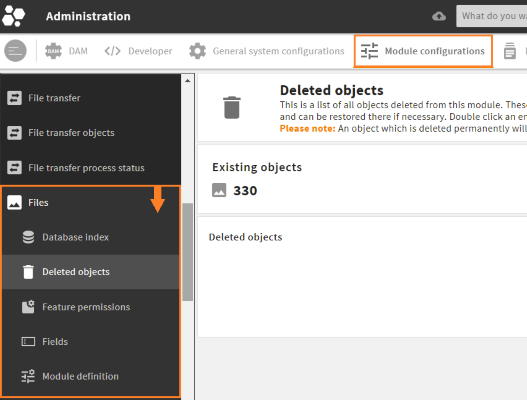Open the round hamburger menu button
527x400 pixels.
click(15, 51)
